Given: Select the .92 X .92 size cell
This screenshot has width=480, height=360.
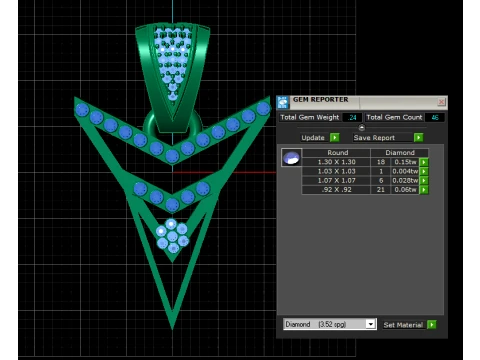Looking at the screenshot, I should (x=336, y=190).
